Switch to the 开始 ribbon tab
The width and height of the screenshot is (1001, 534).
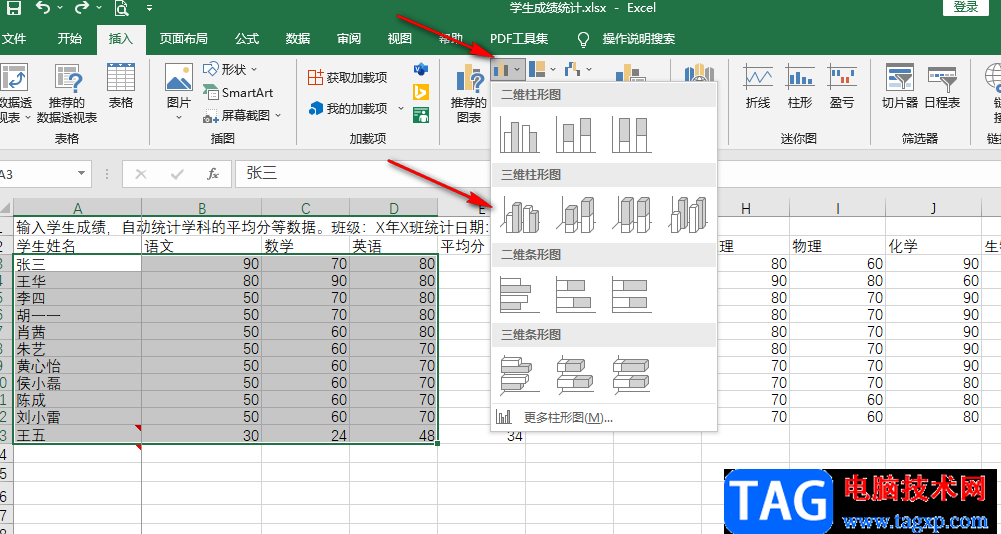pyautogui.click(x=69, y=39)
